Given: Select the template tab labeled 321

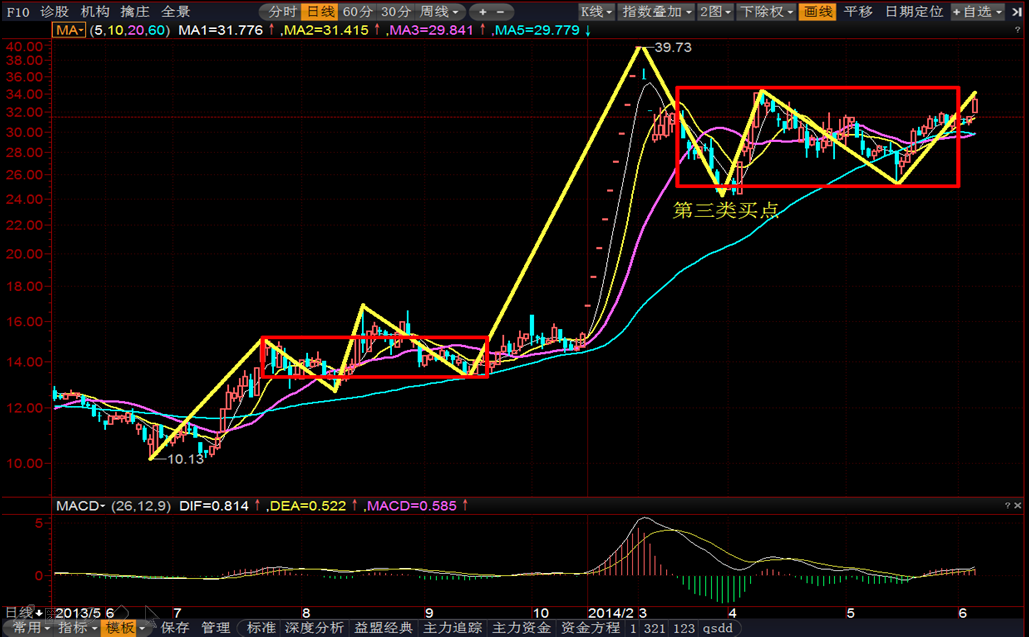Looking at the screenshot, I should 654,628.
